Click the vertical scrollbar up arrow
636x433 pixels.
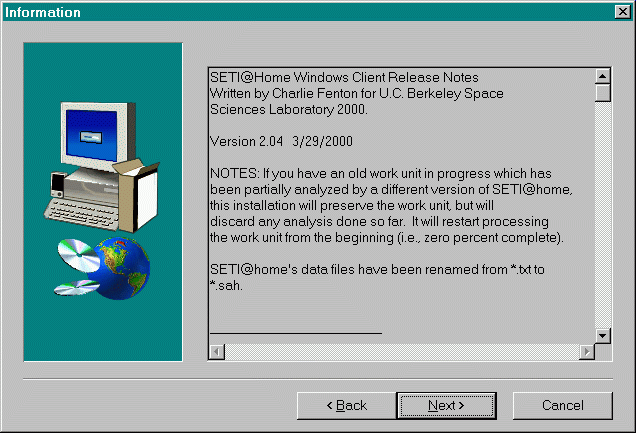tap(603, 76)
